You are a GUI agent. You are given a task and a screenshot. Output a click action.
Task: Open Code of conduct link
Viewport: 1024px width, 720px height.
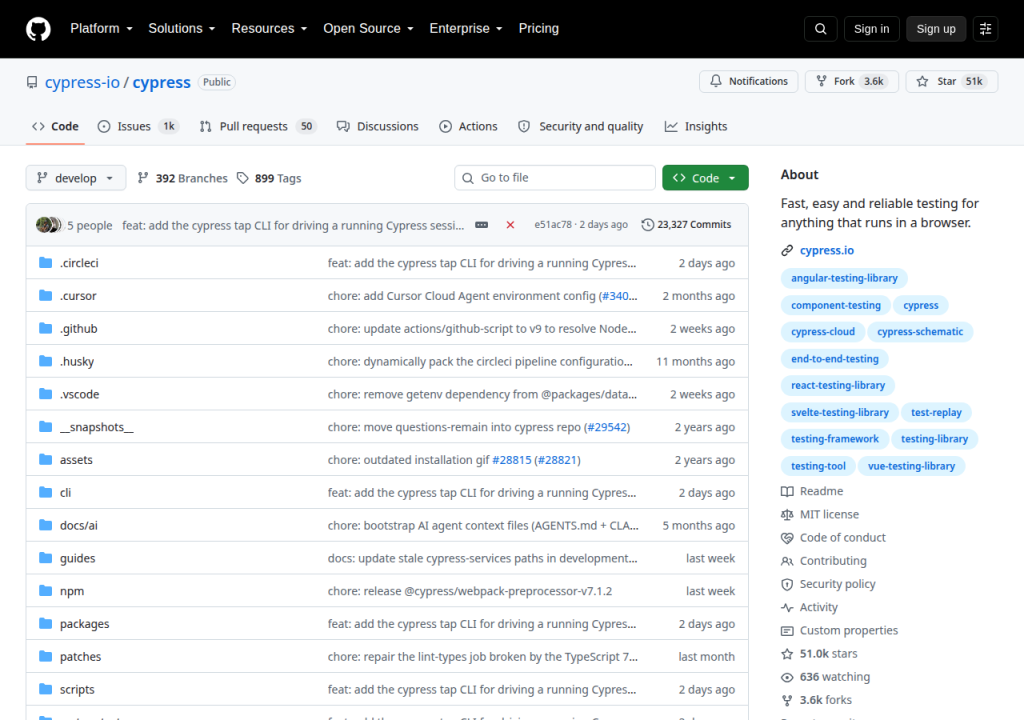(x=842, y=538)
